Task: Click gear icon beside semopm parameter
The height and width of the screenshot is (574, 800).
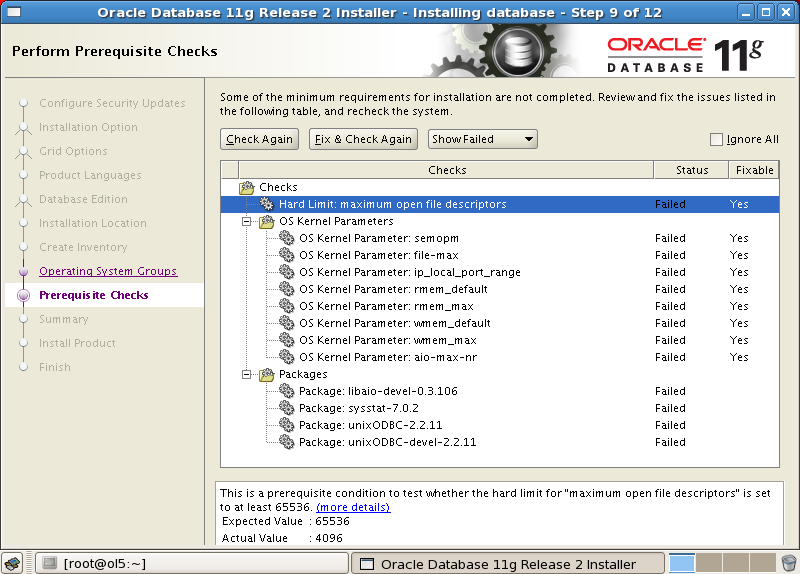Action: 287,238
